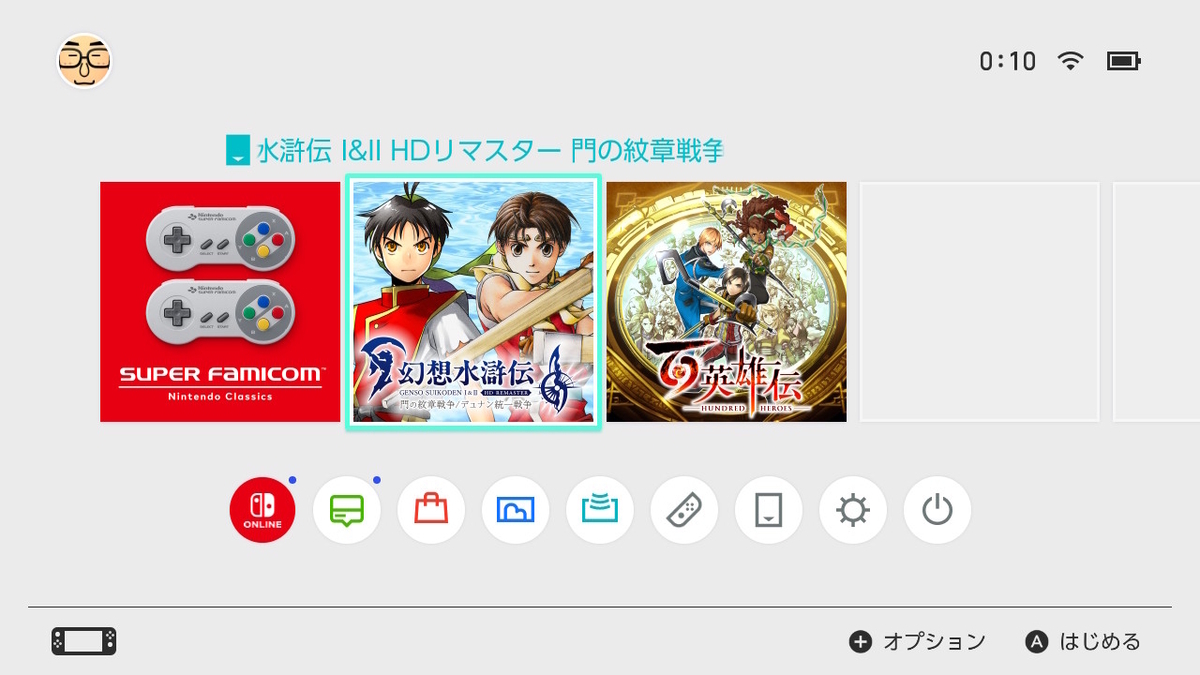Launch the Hundred Heroes game tile
The image size is (1200, 675).
tap(727, 302)
